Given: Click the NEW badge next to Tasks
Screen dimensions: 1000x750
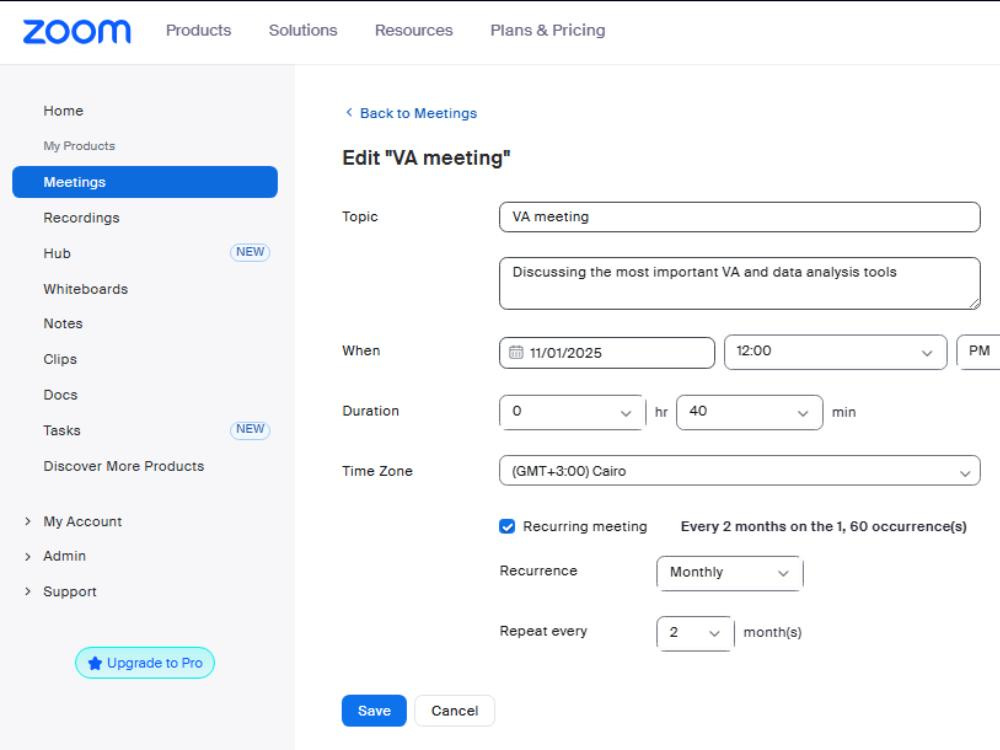Looking at the screenshot, I should coord(250,429).
